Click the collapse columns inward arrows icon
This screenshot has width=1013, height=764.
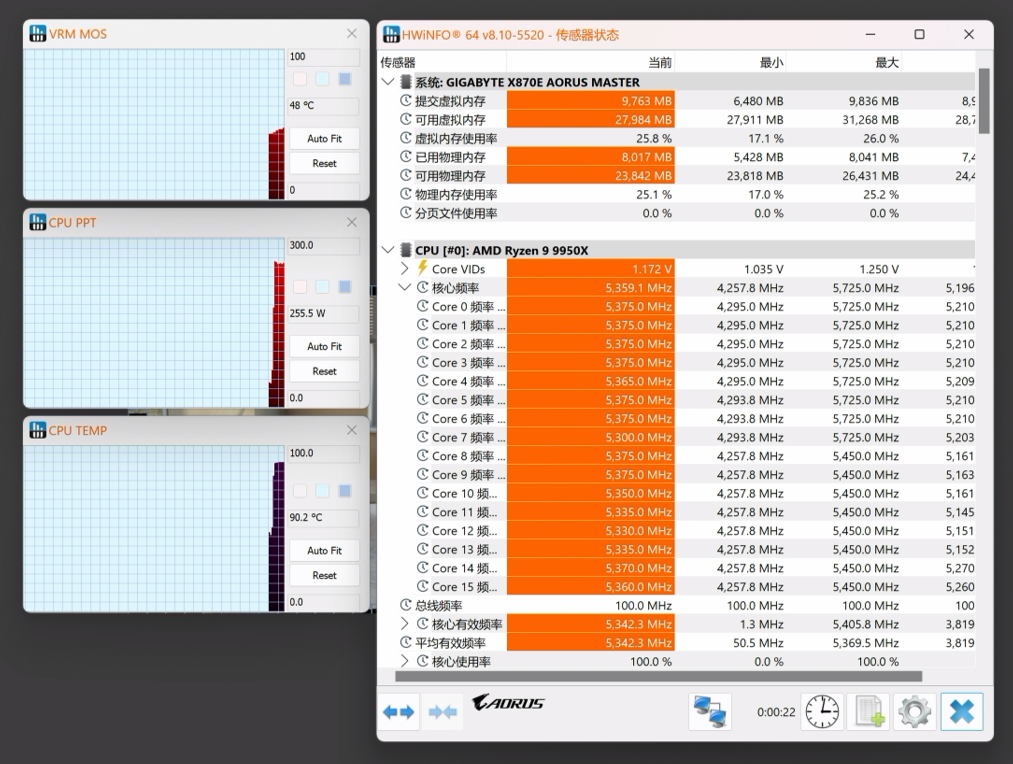pos(443,712)
